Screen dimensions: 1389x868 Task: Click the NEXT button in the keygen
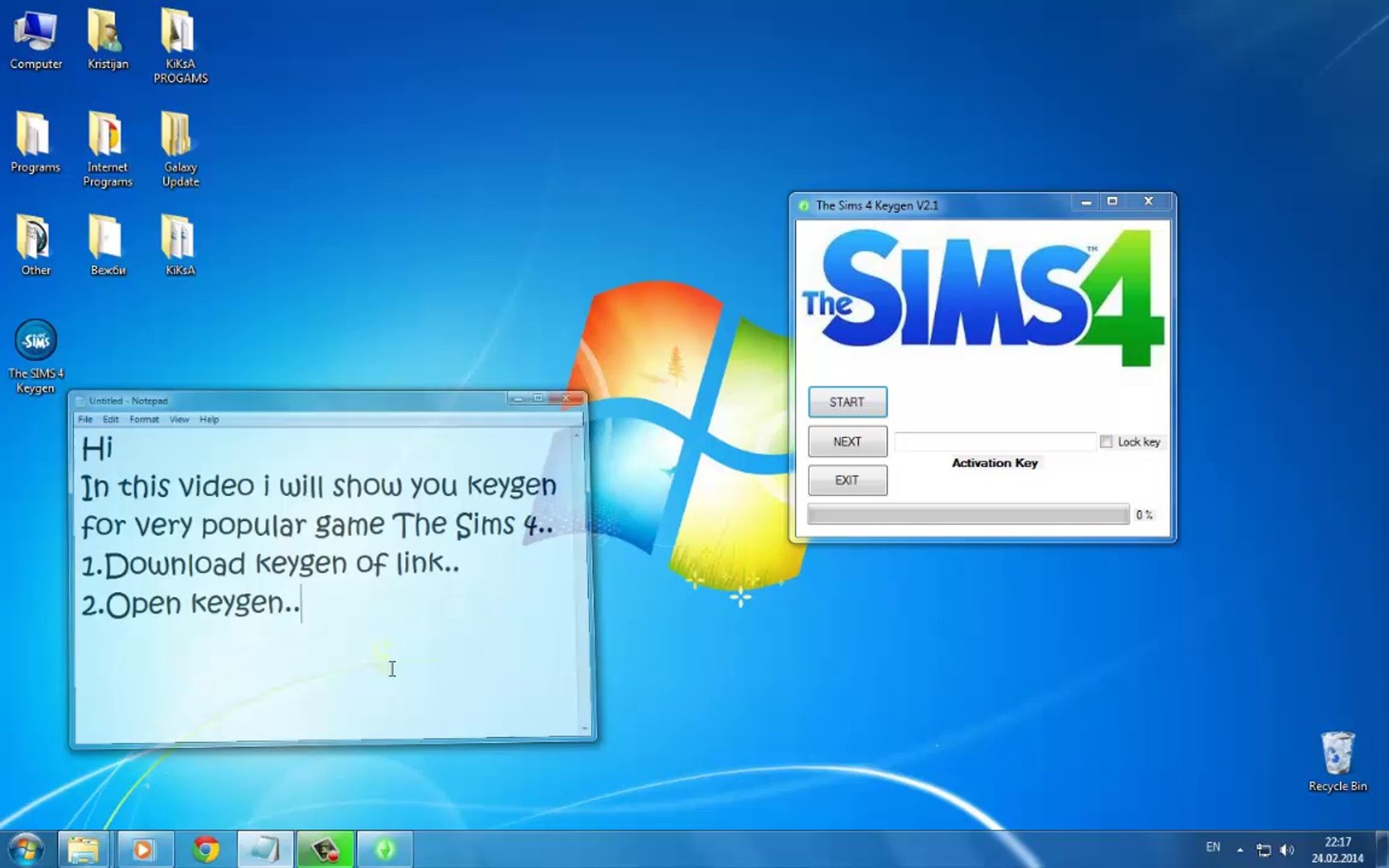847,441
